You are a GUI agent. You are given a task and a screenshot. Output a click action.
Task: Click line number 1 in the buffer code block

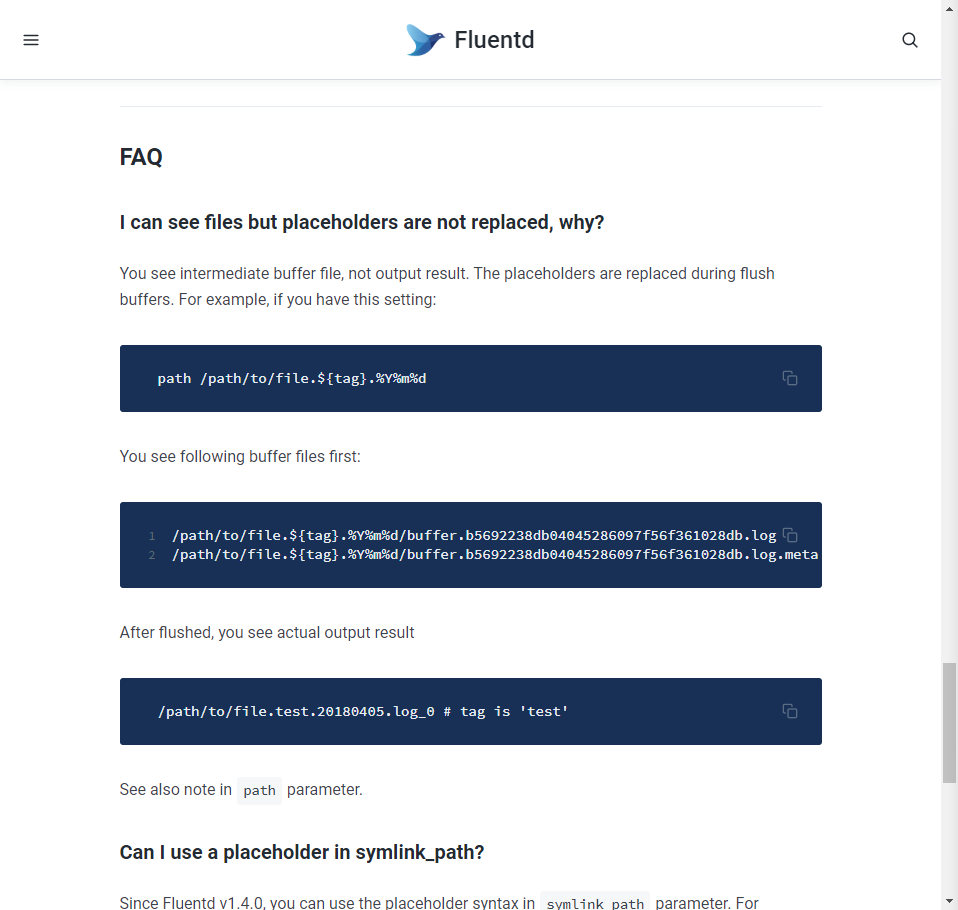[151, 536]
